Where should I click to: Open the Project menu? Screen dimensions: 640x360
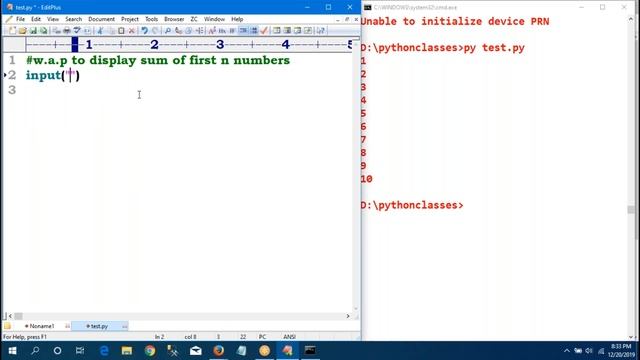pos(130,19)
